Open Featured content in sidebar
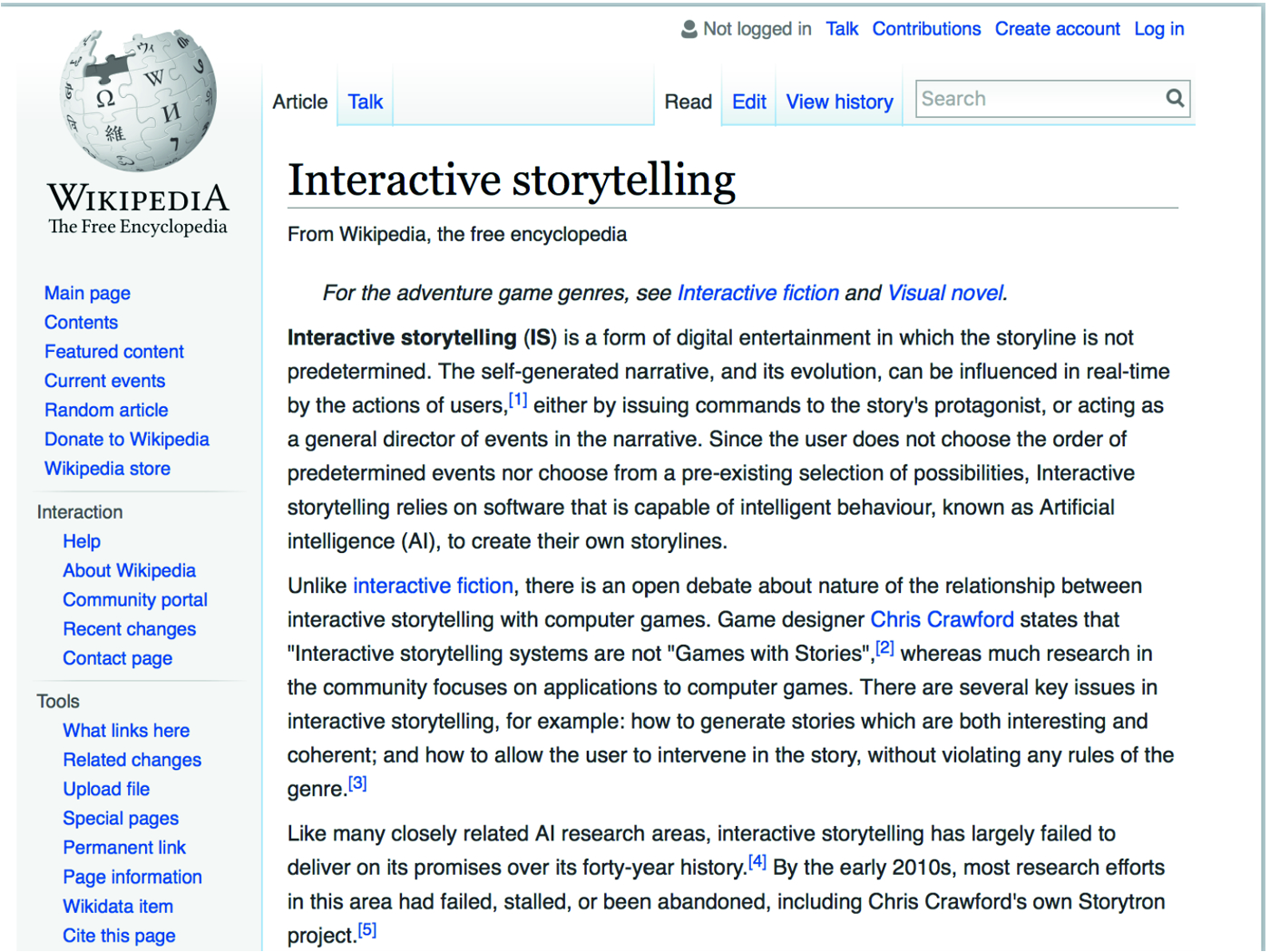Image resolution: width=1270 pixels, height=952 pixels. coord(114,351)
